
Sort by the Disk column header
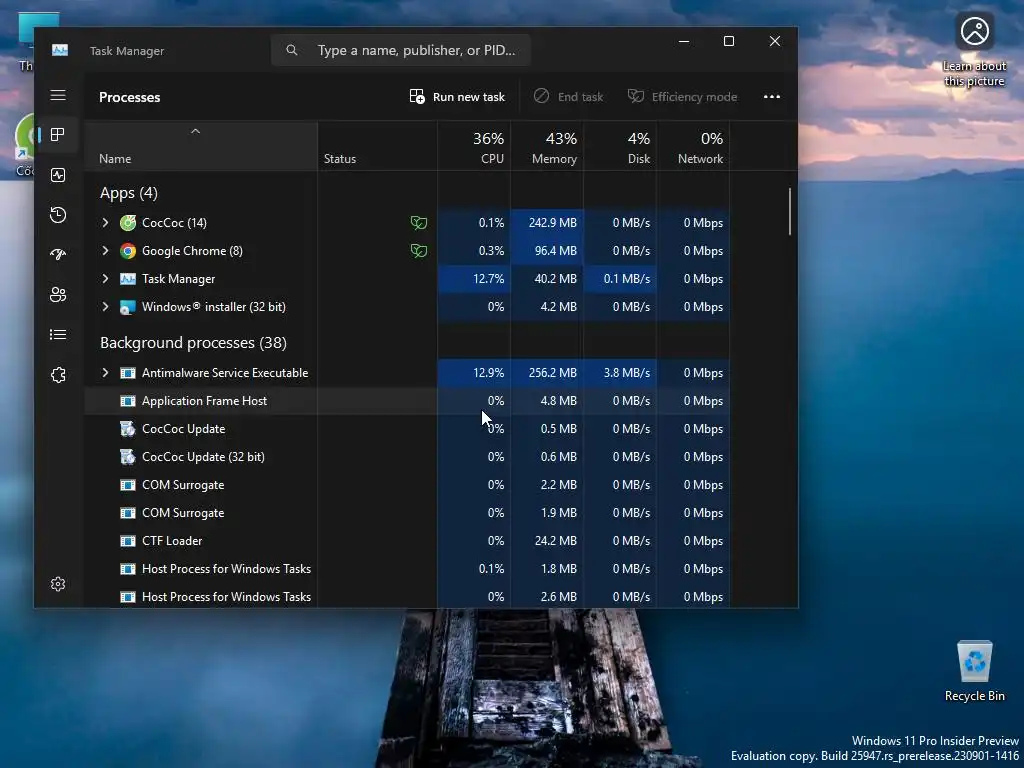(x=620, y=147)
